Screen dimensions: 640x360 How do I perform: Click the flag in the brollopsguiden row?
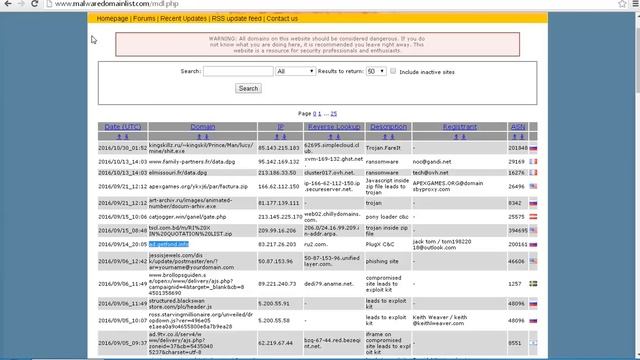[x=533, y=284]
